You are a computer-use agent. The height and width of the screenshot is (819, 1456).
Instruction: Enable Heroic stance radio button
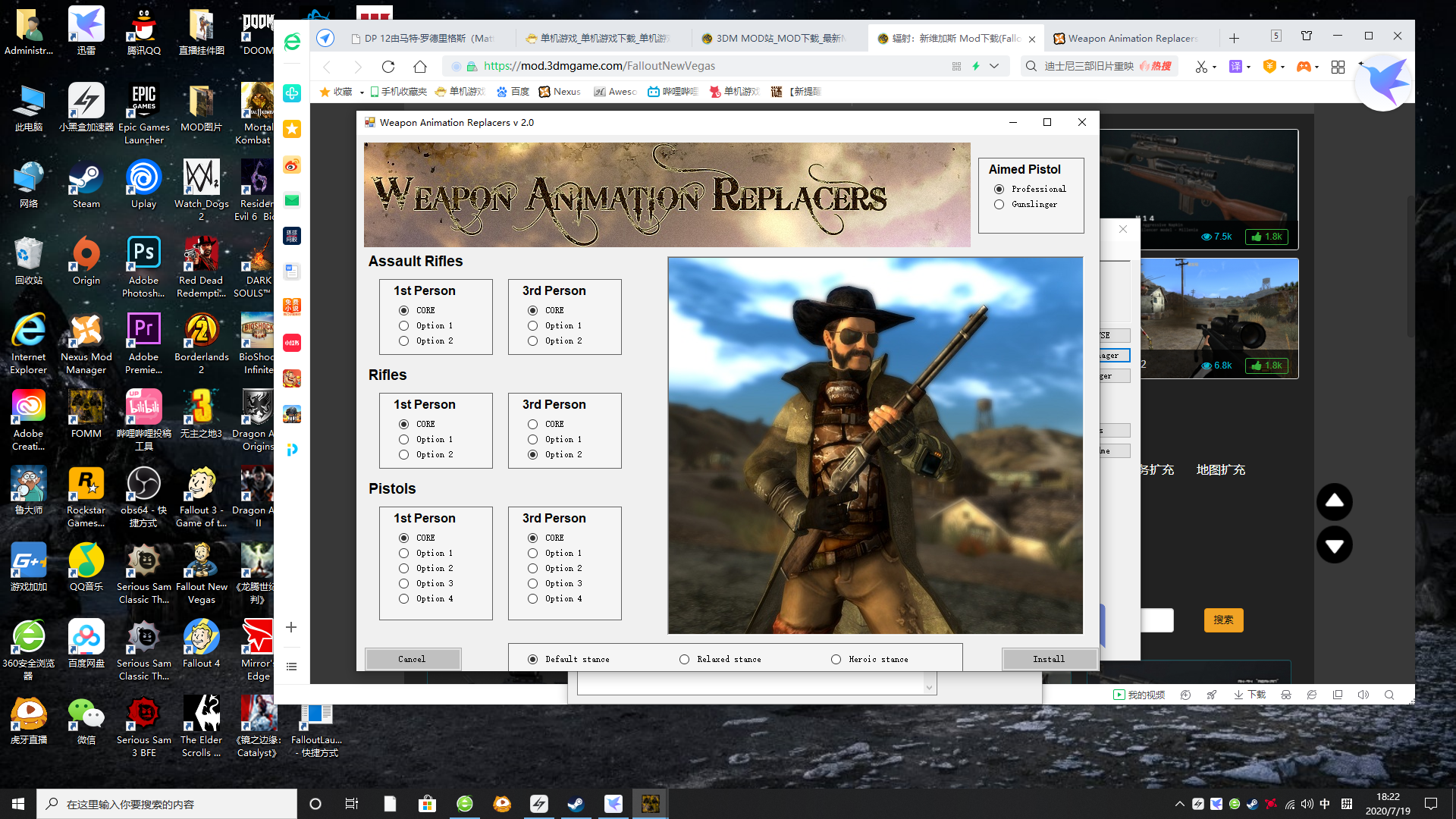(836, 660)
